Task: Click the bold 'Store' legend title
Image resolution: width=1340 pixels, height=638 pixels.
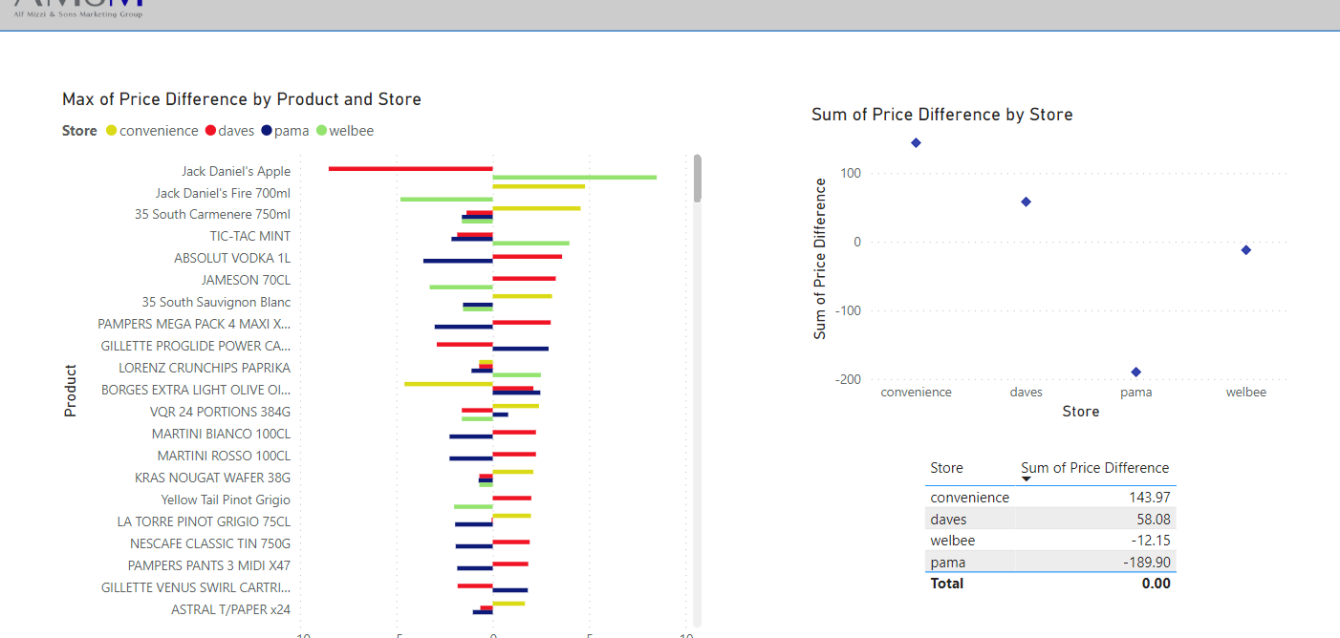Action: coord(80,131)
